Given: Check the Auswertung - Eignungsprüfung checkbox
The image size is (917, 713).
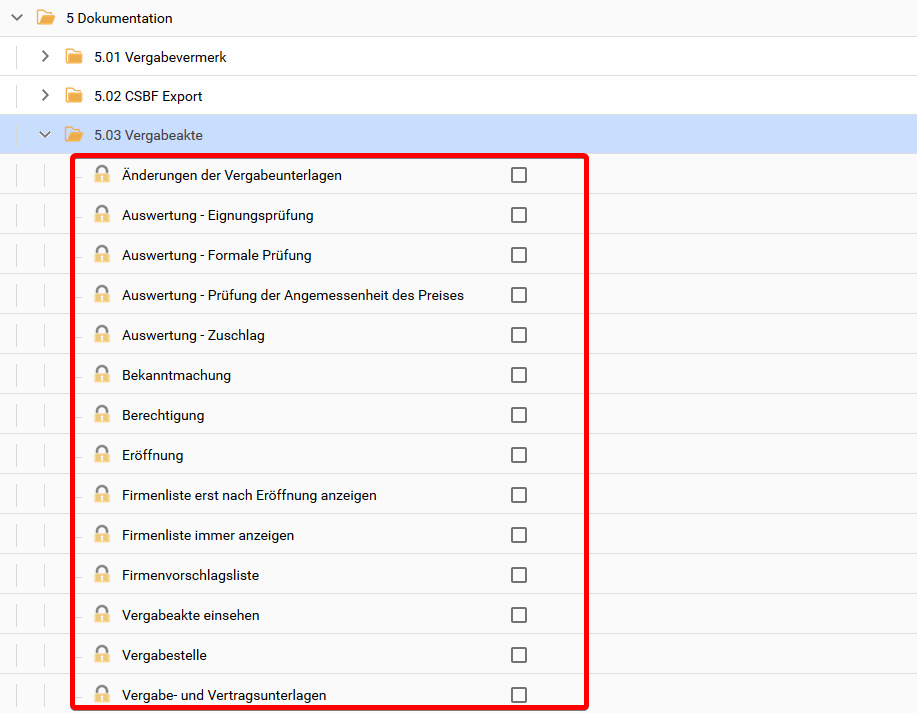Looking at the screenshot, I should 519,215.
